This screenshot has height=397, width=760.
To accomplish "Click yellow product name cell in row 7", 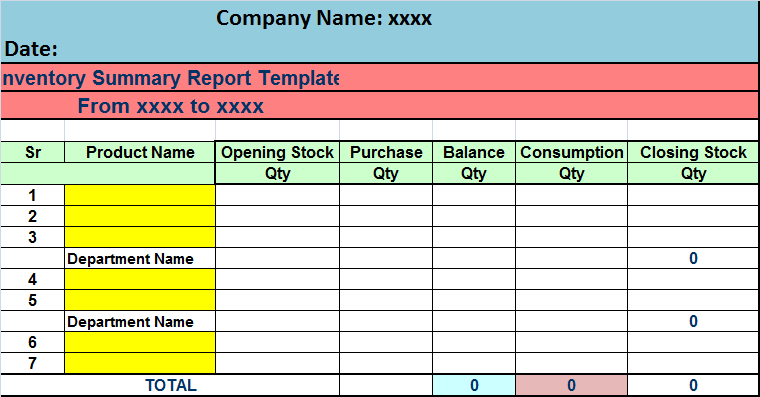I will tap(140, 363).
